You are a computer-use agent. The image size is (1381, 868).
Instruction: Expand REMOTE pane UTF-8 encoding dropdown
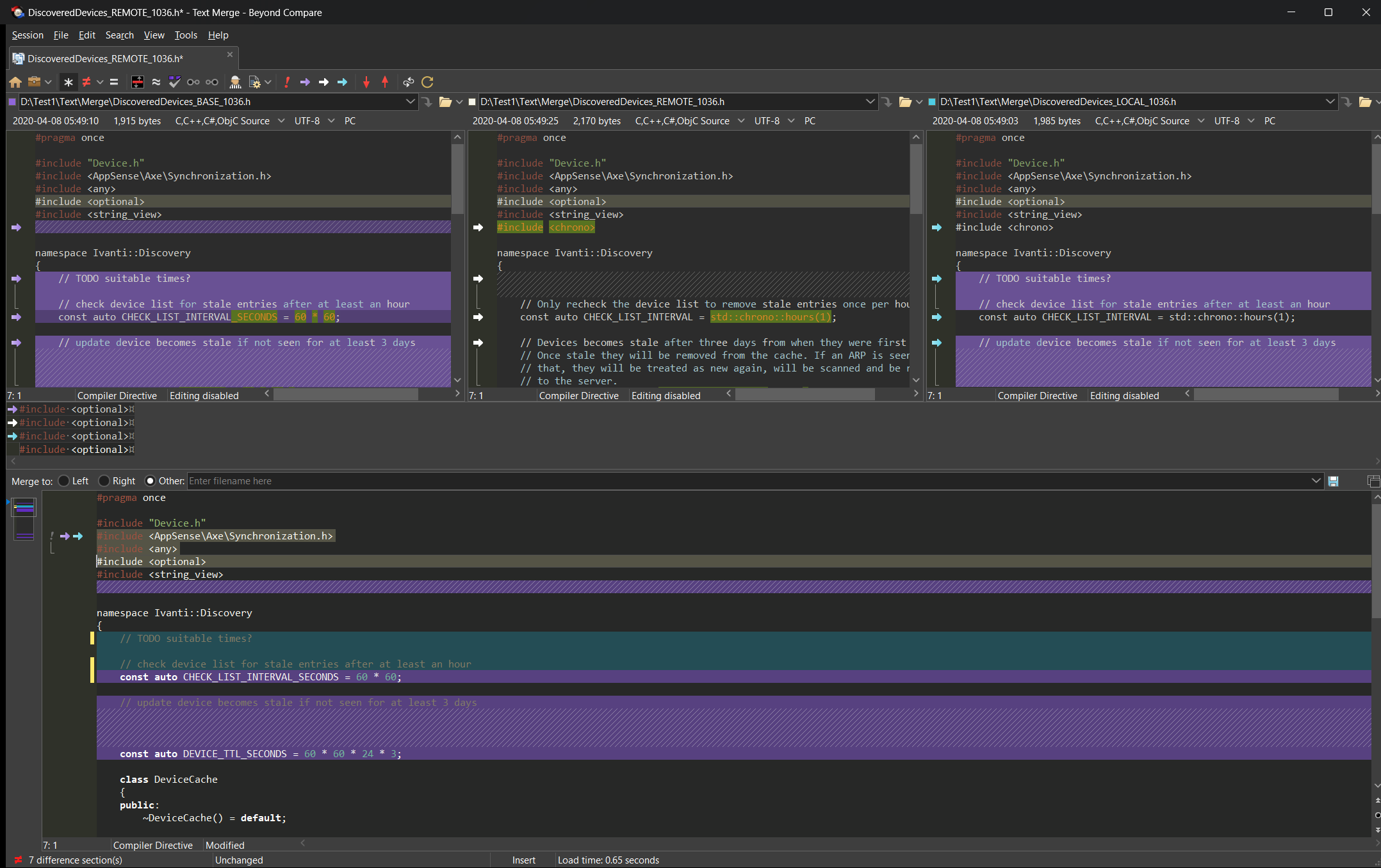pos(790,120)
